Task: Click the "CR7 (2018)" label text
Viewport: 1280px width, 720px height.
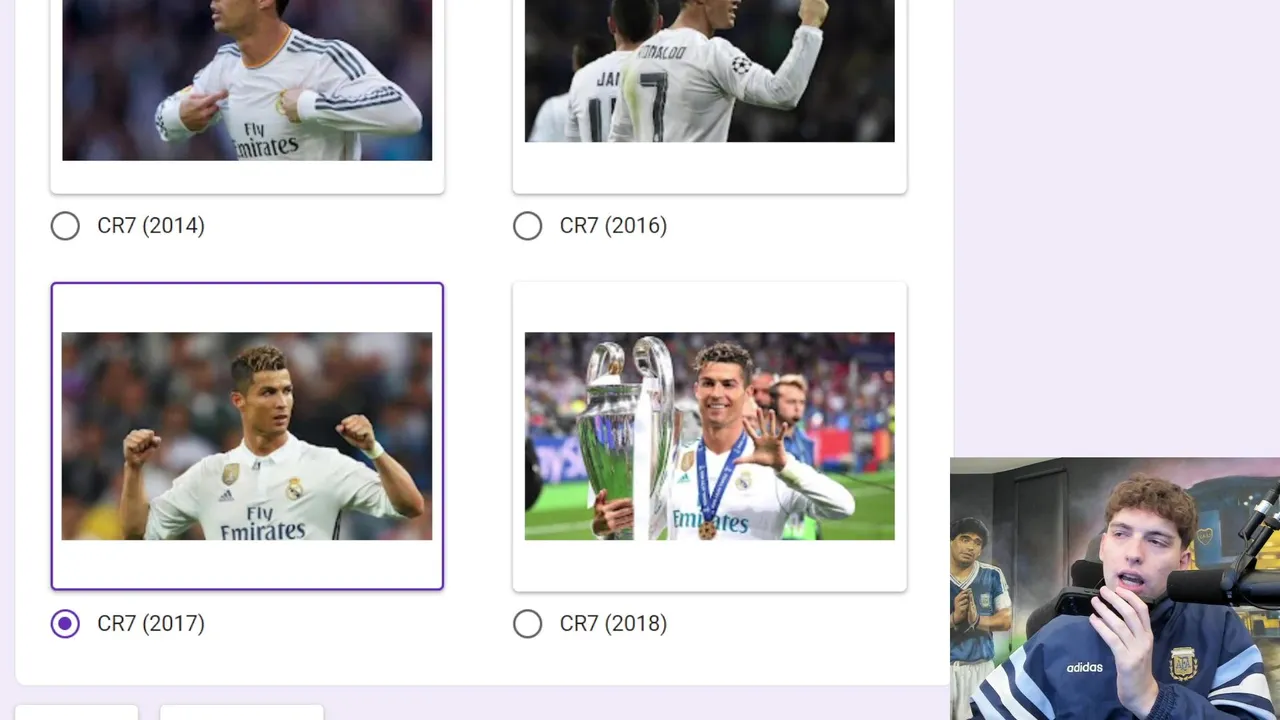Action: pyautogui.click(x=613, y=624)
